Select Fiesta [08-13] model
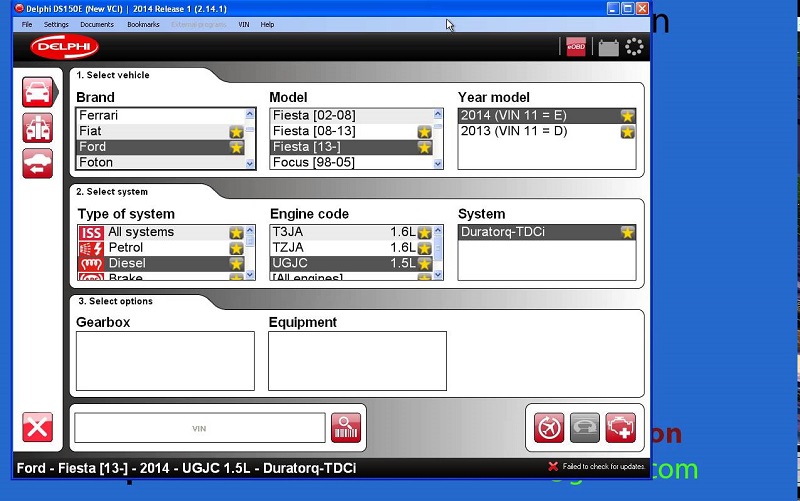 click(352, 132)
